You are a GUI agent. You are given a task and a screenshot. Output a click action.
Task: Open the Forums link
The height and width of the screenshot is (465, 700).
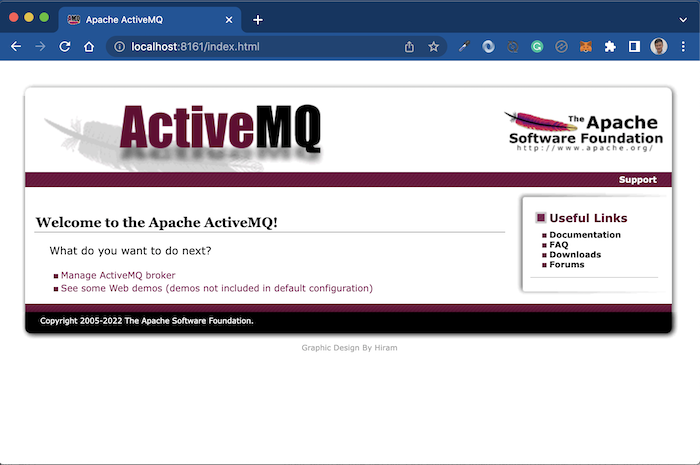pyautogui.click(x=567, y=264)
